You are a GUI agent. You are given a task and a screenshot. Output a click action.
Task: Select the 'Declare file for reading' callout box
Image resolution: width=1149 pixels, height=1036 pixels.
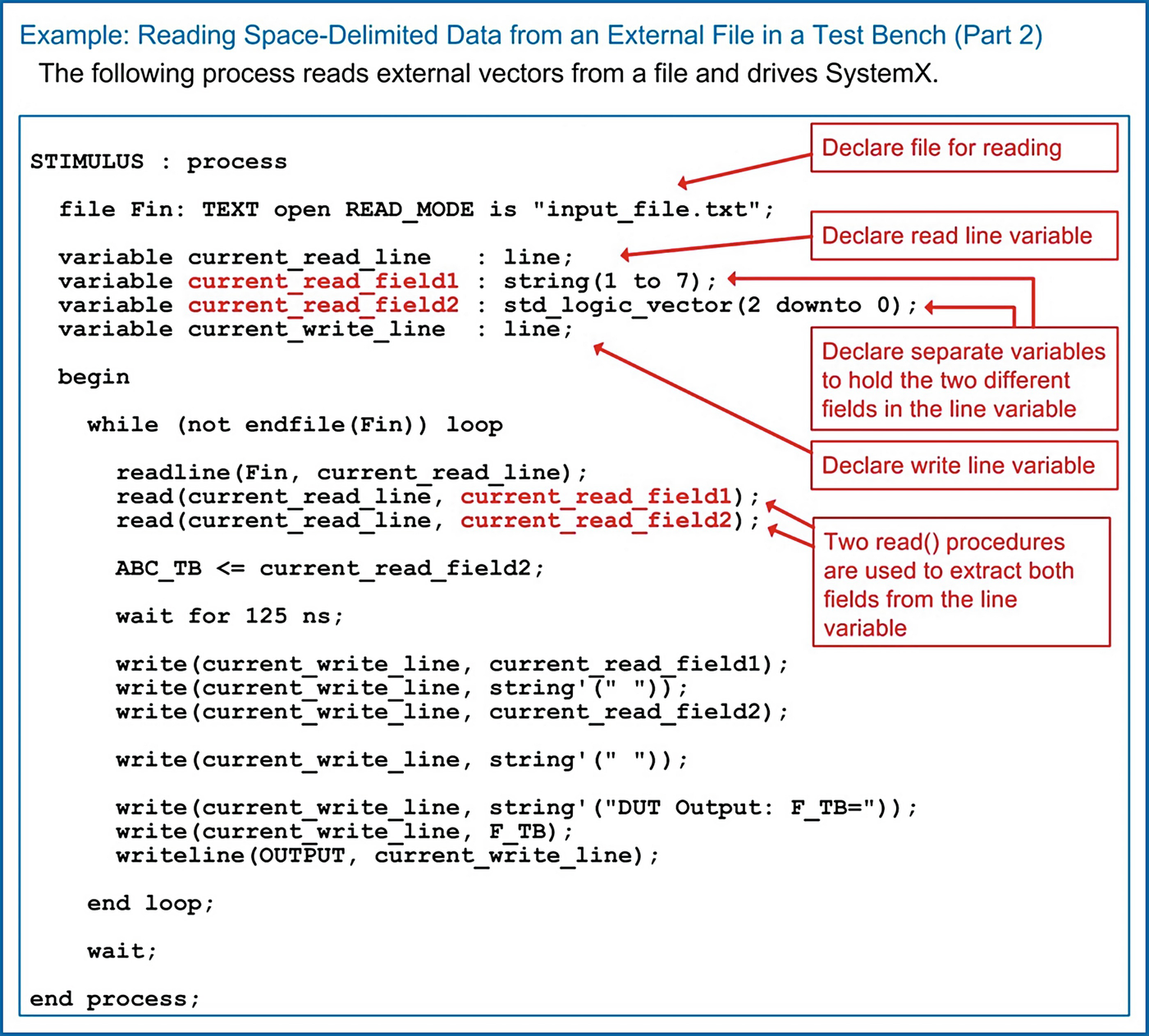tap(964, 148)
